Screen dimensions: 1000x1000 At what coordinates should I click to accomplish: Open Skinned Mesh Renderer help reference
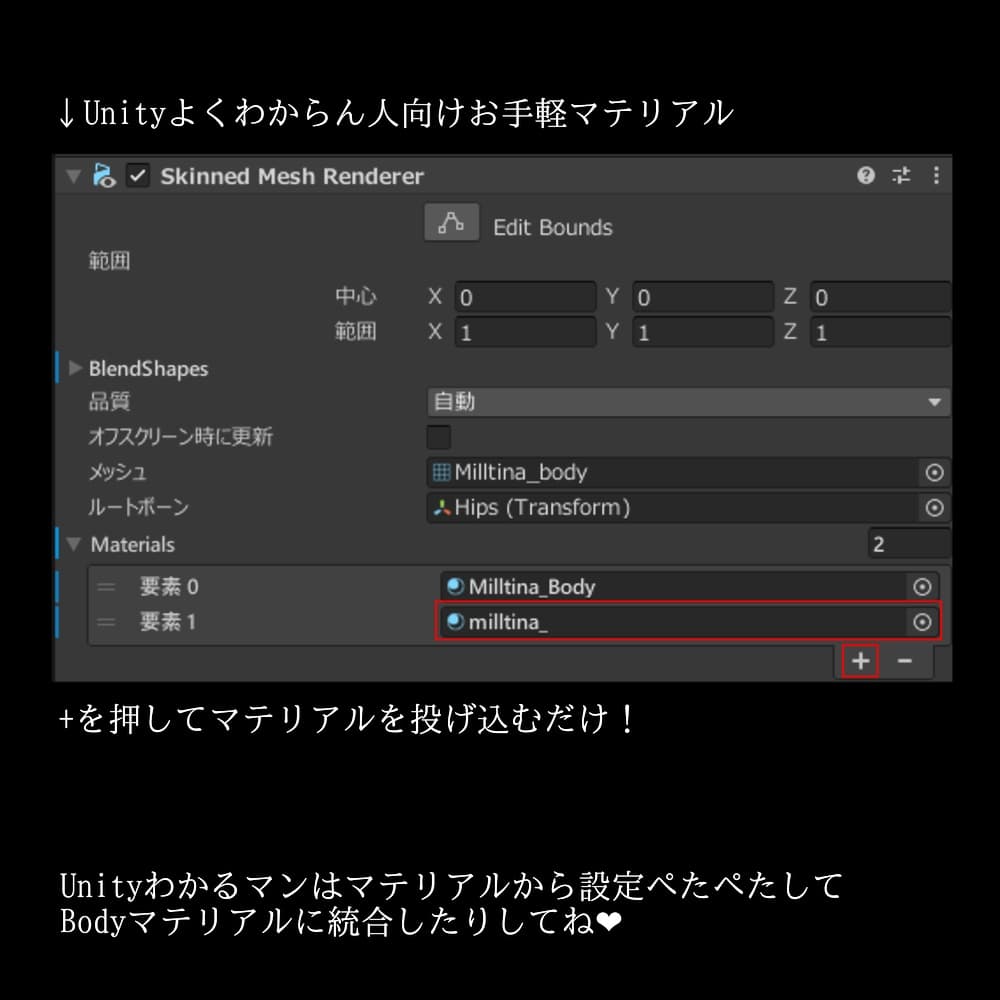(865, 175)
